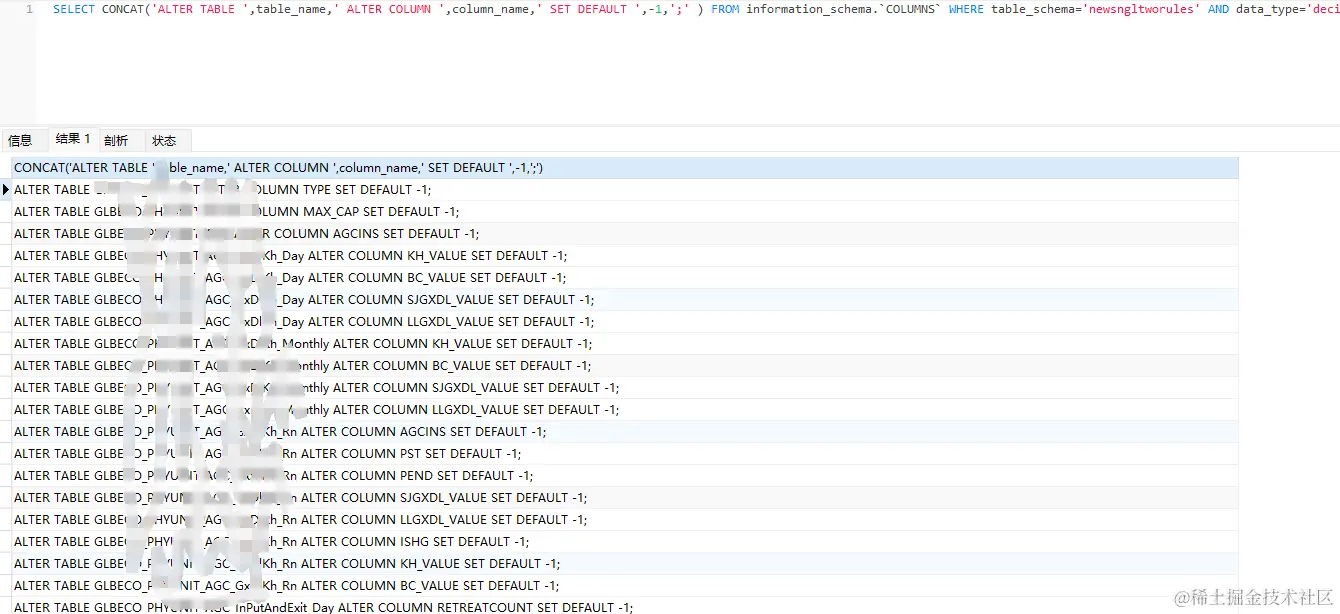
Task: Select the _Day row with SJGXDL_VALUE
Action: tap(625, 300)
